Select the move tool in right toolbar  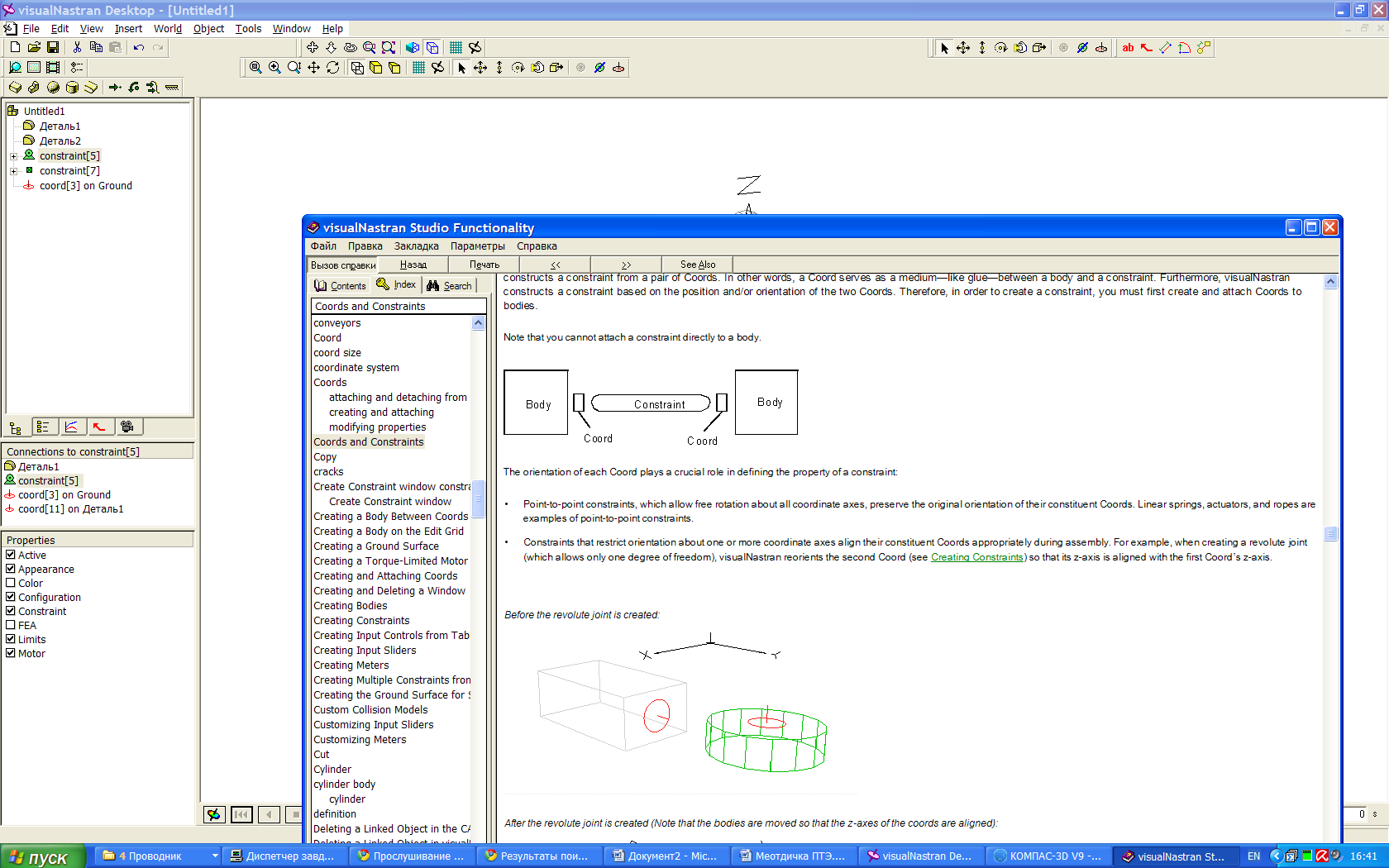point(963,47)
